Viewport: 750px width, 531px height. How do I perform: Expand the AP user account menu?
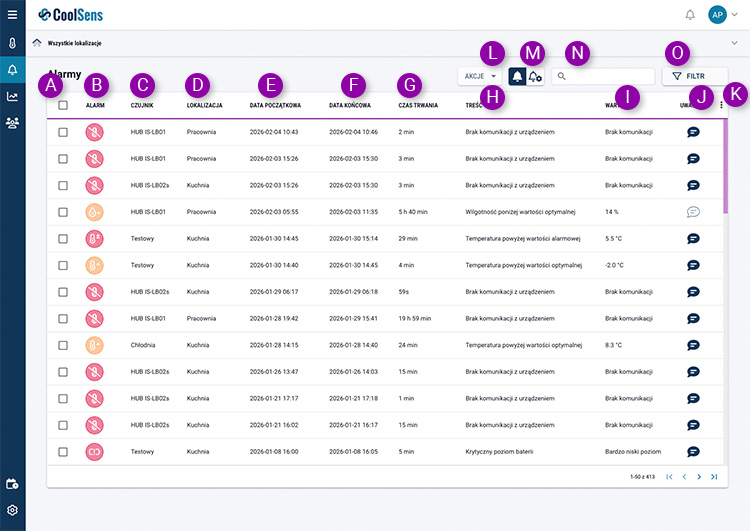point(723,15)
